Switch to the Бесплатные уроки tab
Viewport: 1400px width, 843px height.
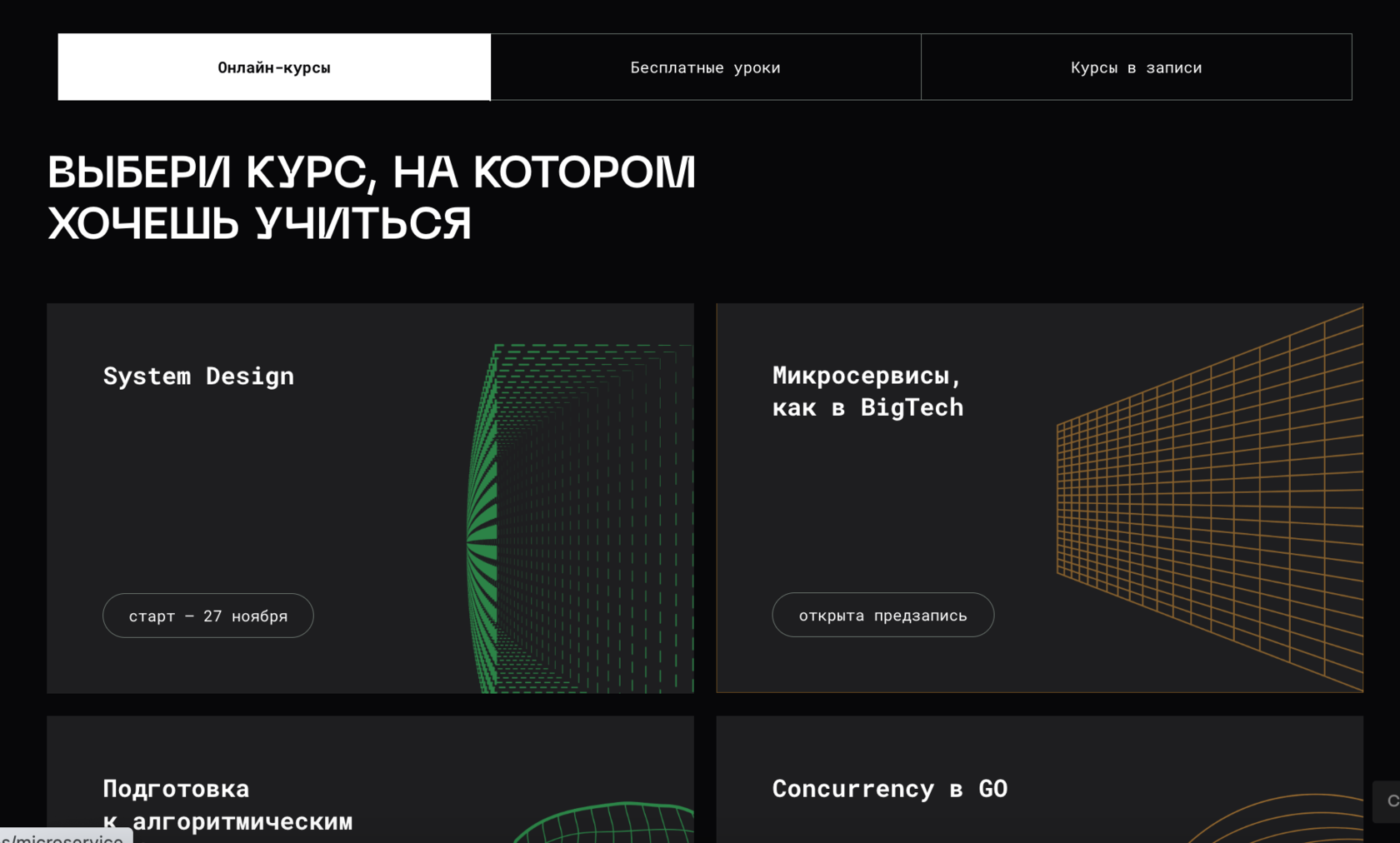(x=705, y=67)
